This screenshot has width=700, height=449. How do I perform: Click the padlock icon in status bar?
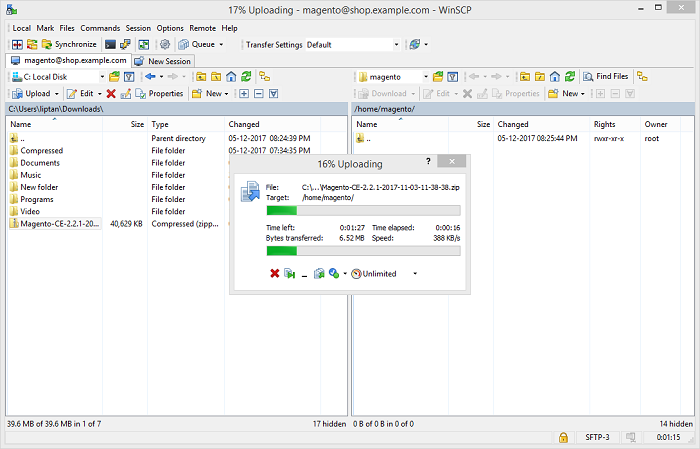click(x=563, y=437)
